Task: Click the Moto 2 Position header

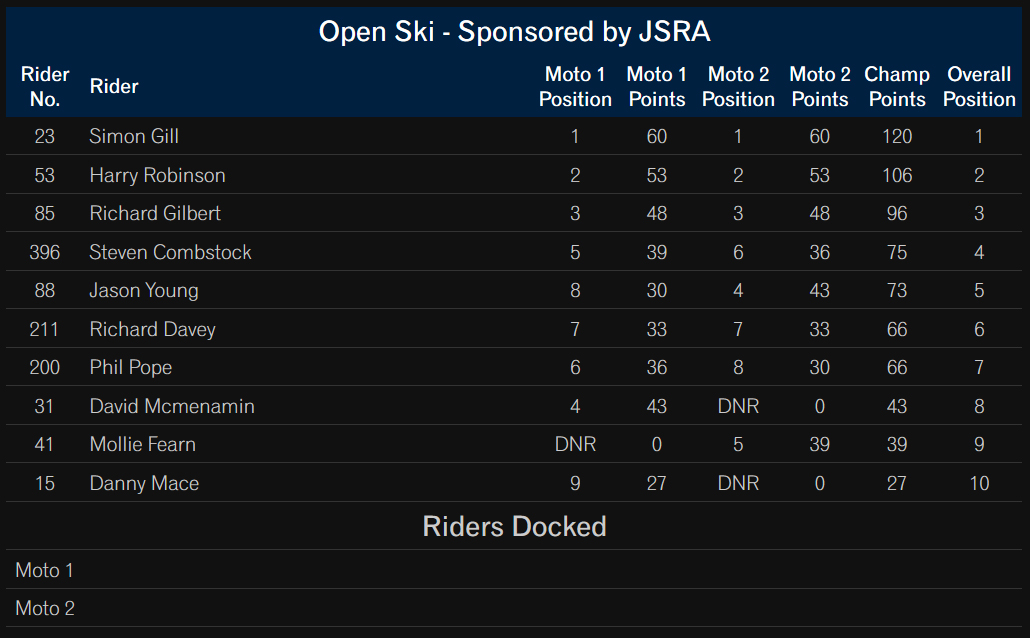Action: [x=738, y=87]
